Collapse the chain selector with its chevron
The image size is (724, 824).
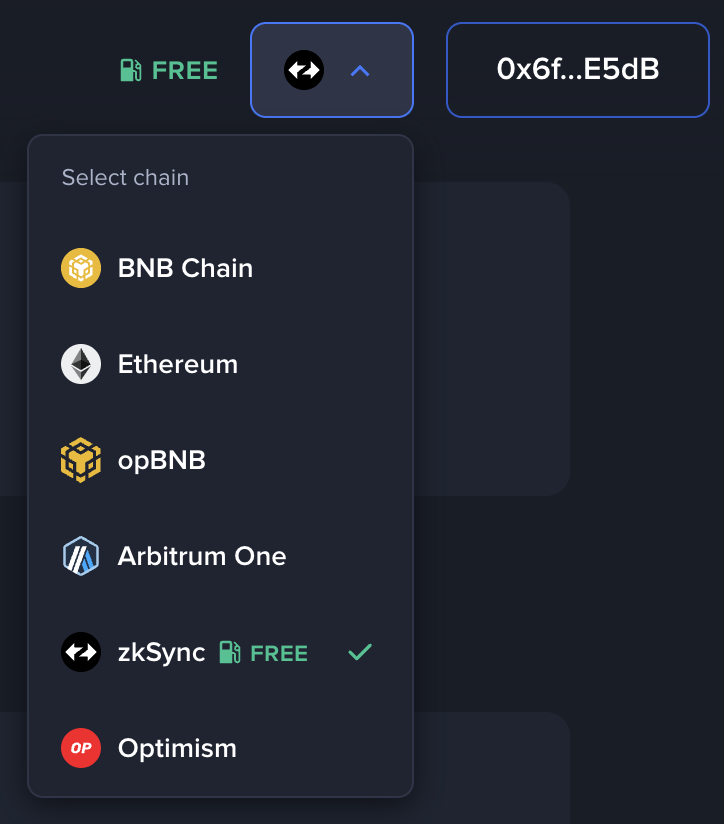[359, 70]
